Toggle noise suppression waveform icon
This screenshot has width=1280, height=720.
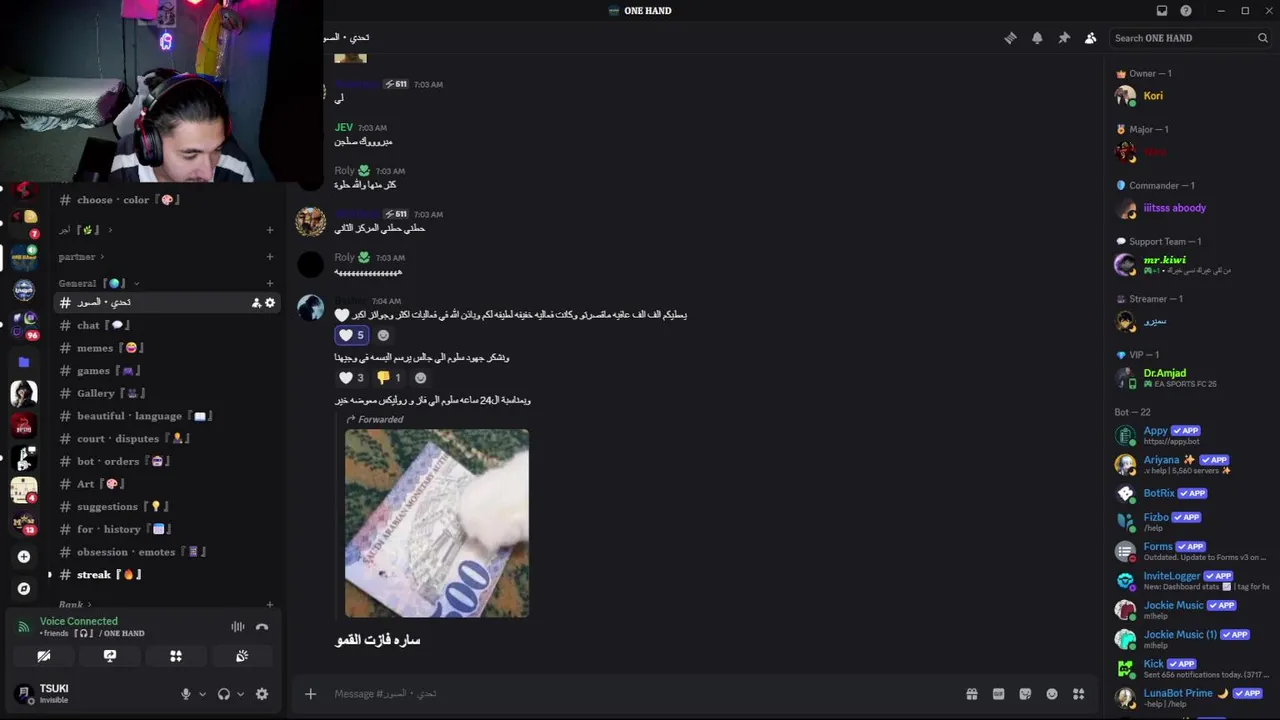coord(238,627)
